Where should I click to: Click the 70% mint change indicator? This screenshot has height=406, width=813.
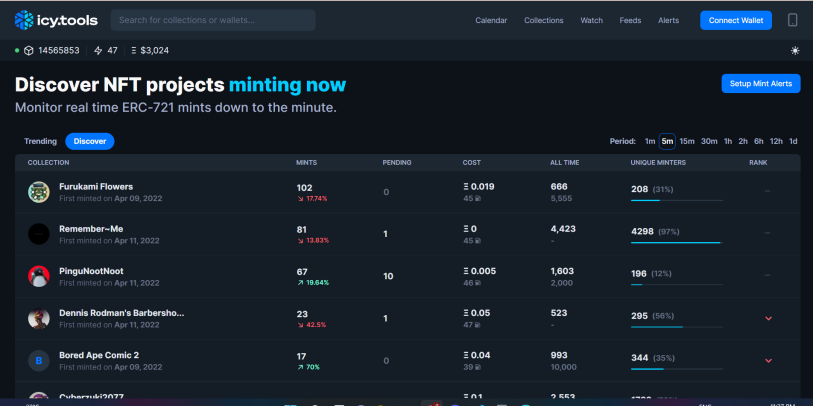[308, 367]
